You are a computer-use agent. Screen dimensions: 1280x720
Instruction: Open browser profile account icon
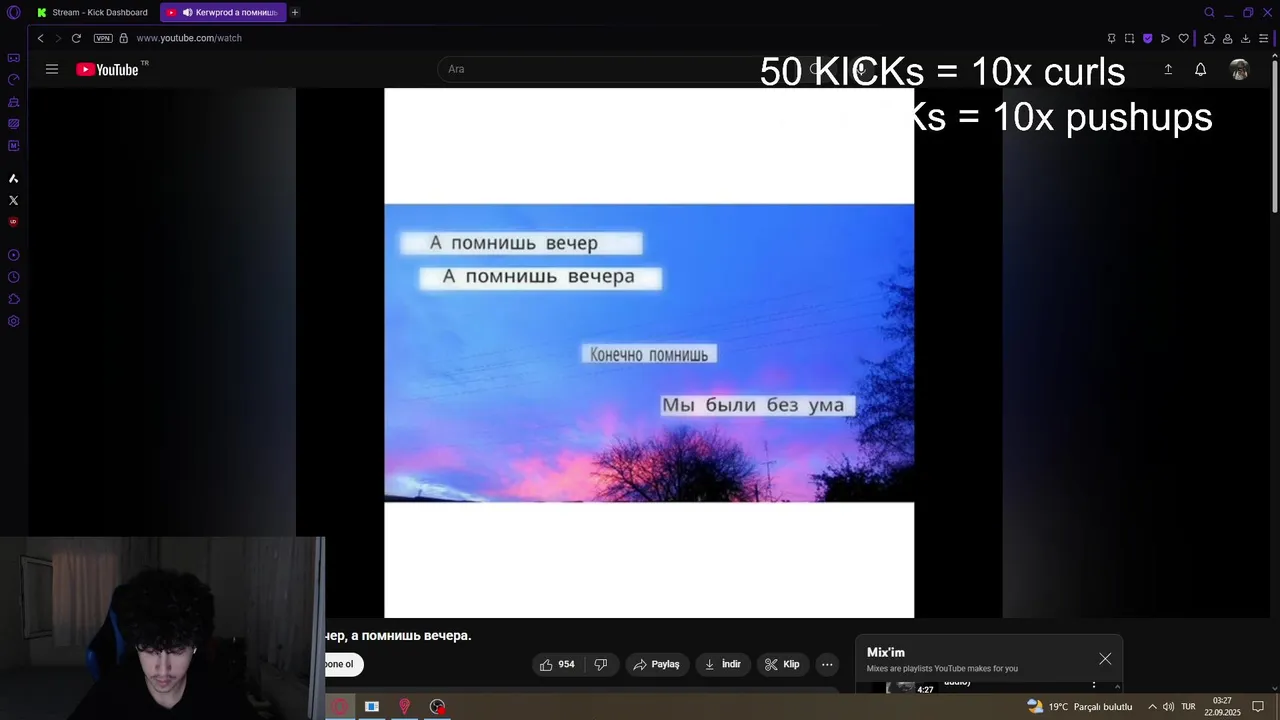tap(1227, 38)
